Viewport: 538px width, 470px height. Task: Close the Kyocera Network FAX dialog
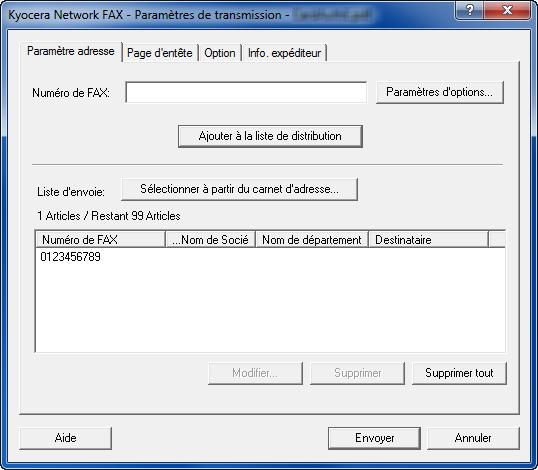(507, 10)
